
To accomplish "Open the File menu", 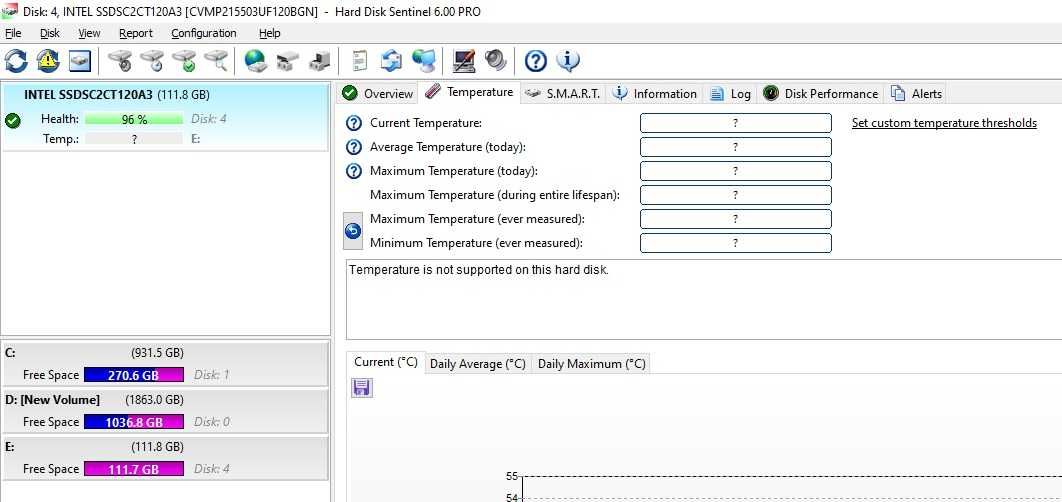I will pyautogui.click(x=13, y=33).
